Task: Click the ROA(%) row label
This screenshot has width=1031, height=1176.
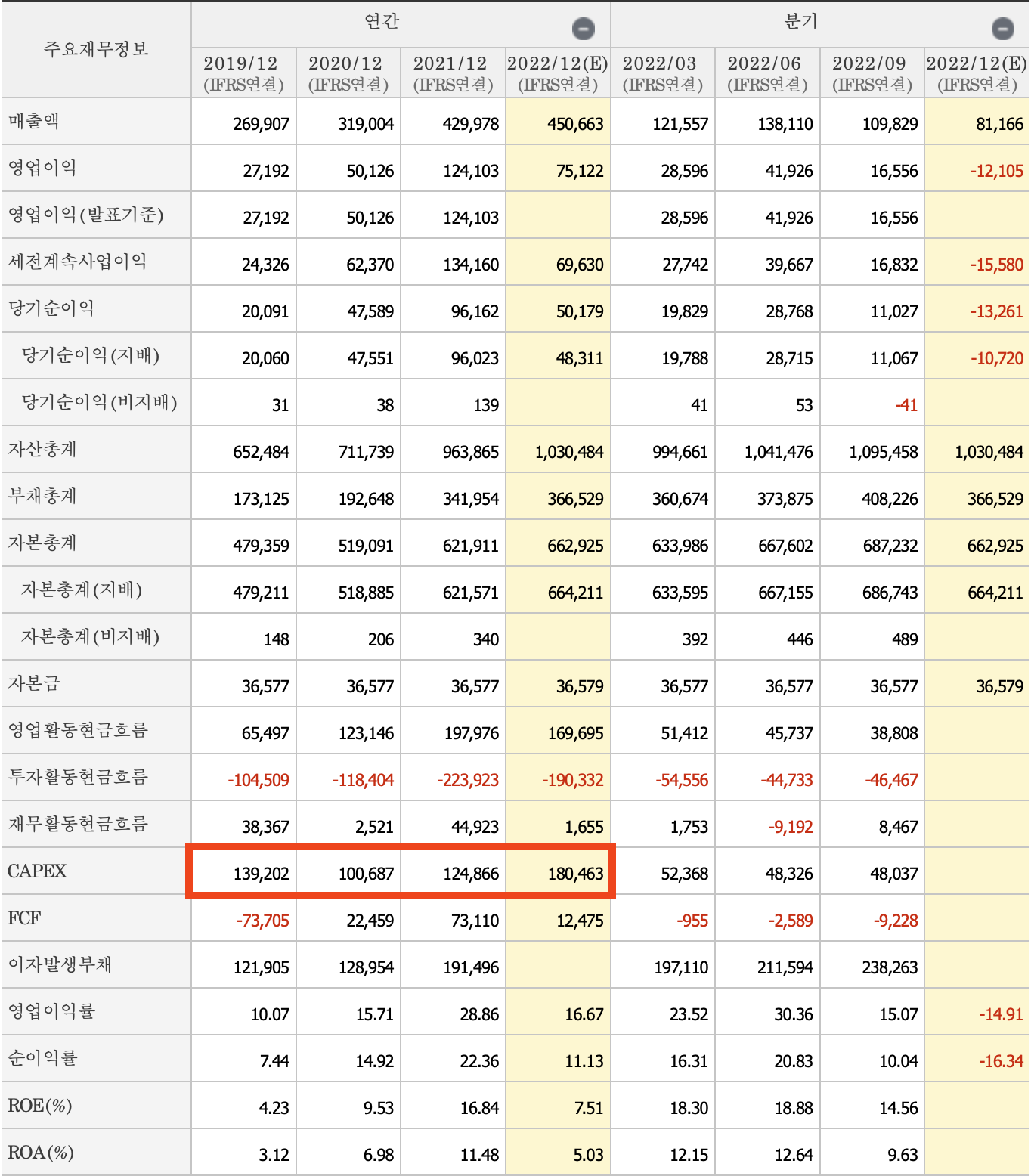Action: point(41,1153)
